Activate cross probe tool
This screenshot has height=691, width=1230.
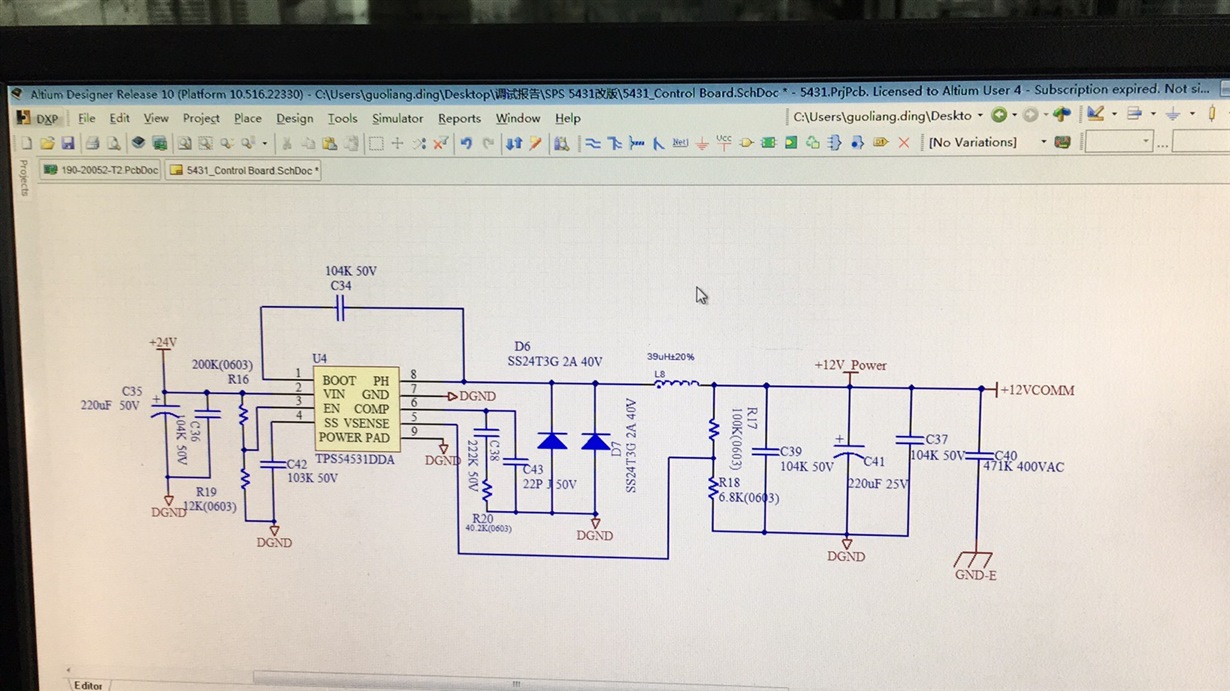point(535,143)
